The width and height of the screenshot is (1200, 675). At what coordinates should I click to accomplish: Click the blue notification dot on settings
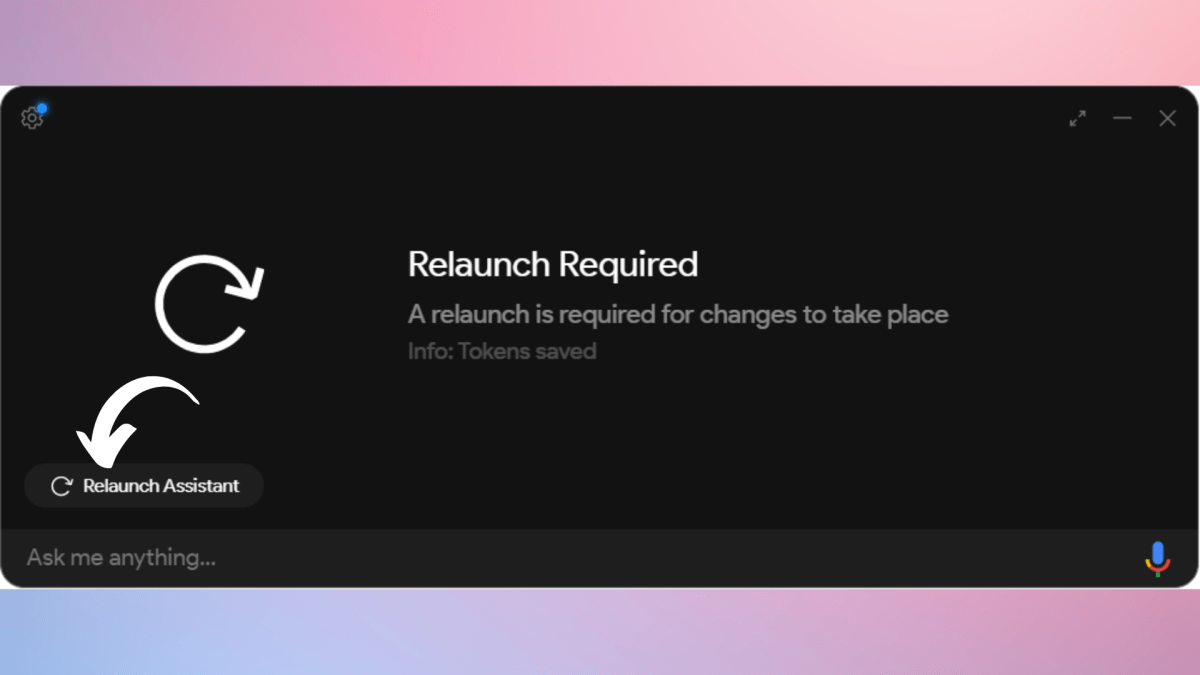42,108
